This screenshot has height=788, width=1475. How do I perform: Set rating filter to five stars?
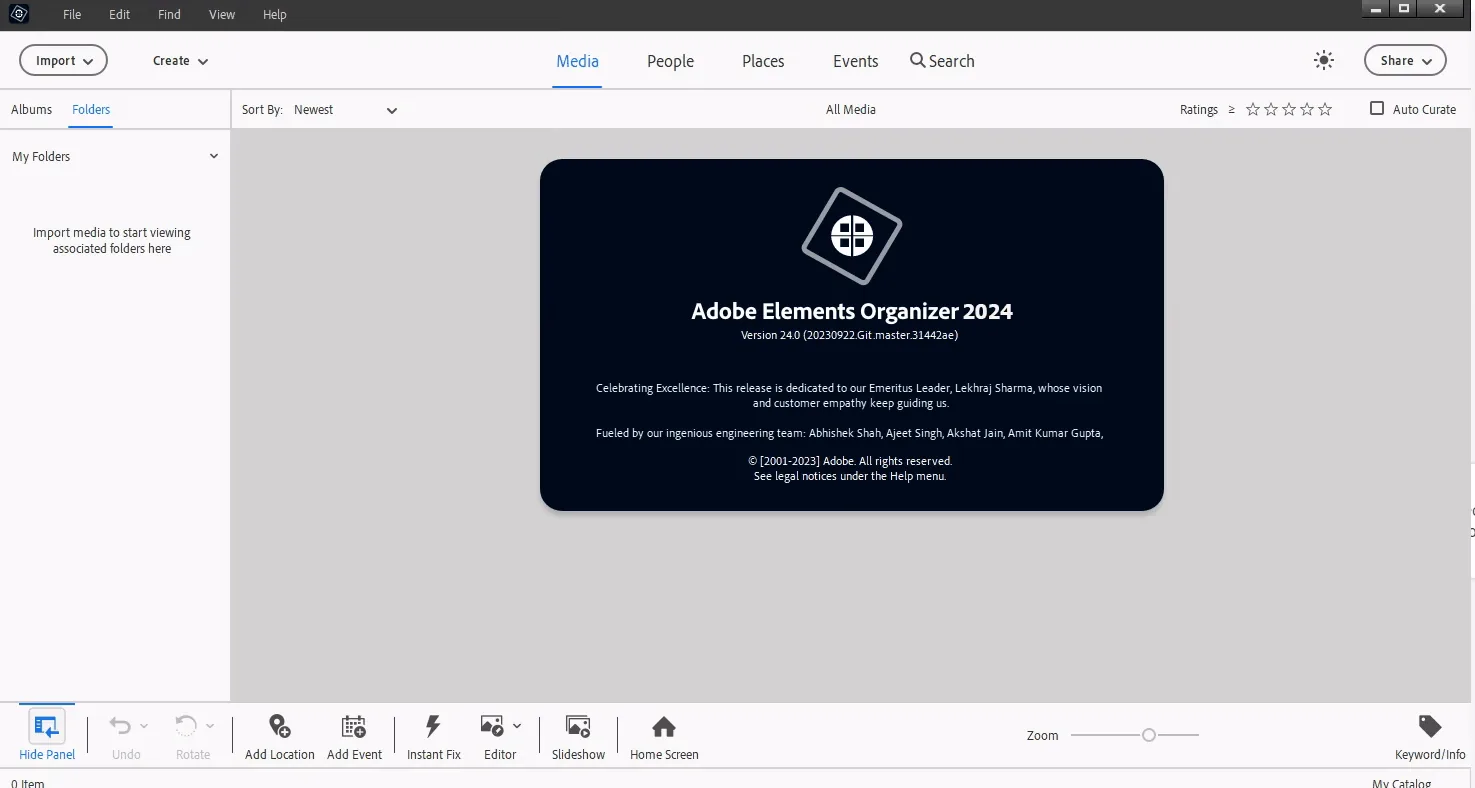coord(1325,109)
